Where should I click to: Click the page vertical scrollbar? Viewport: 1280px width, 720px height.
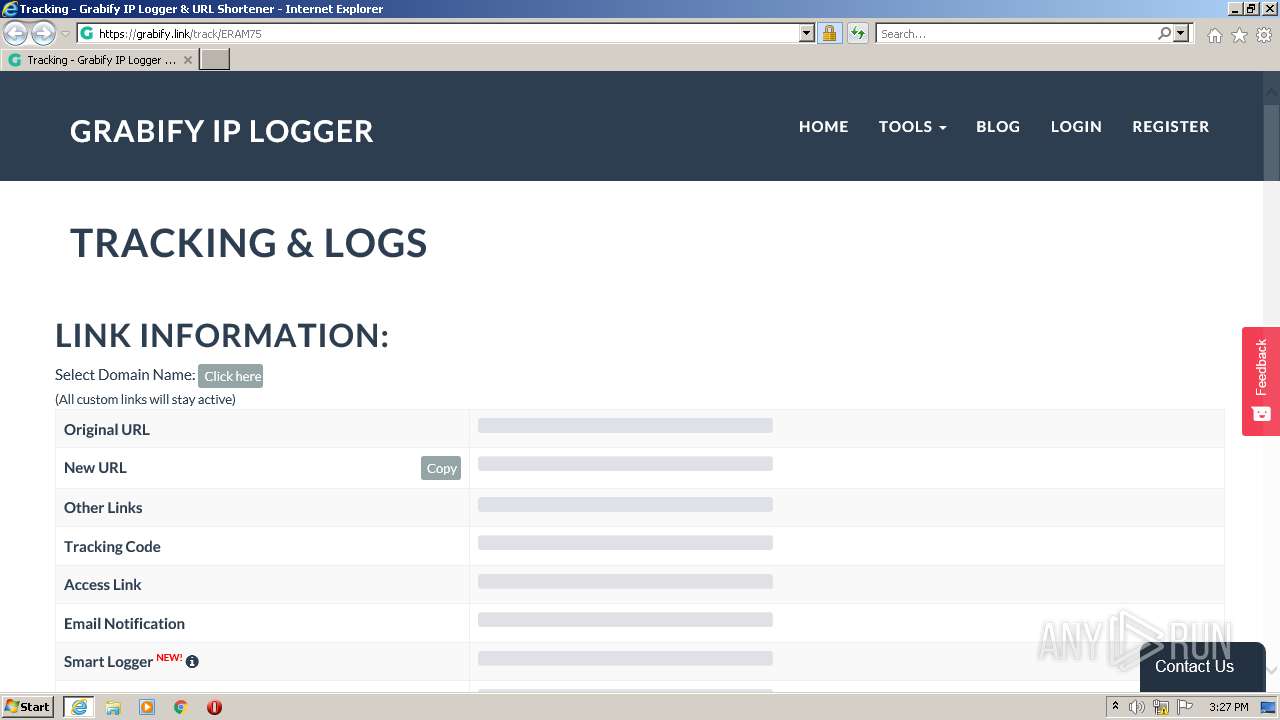[x=1272, y=380]
